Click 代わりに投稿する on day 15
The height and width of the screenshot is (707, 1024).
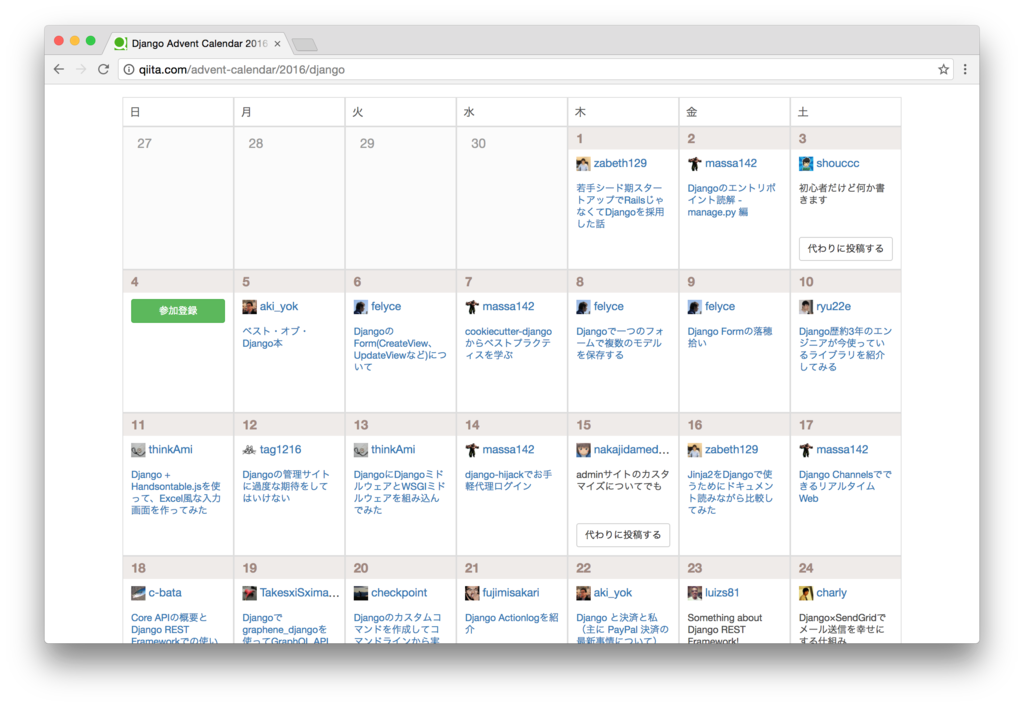pyautogui.click(x=622, y=535)
